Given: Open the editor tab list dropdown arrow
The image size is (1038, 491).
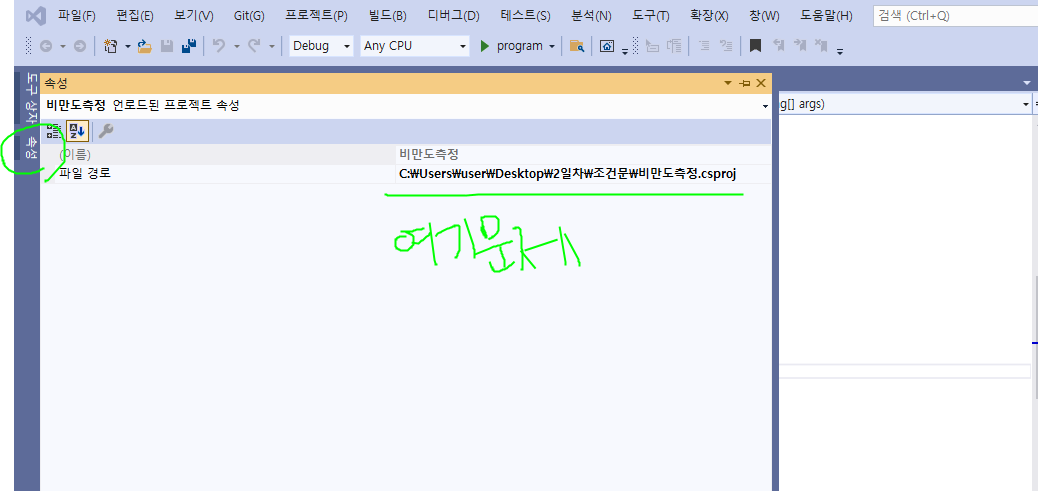Looking at the screenshot, I should point(1027,83).
